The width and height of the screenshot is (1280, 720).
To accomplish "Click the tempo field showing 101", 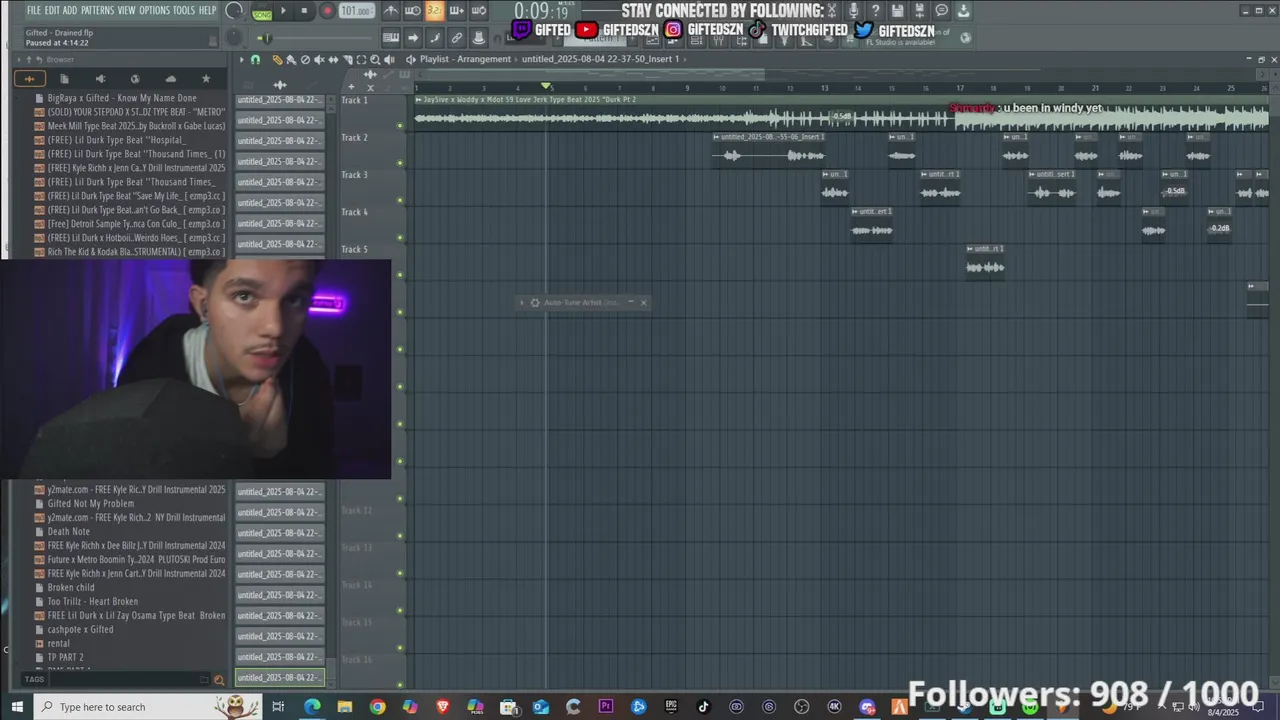I will coord(356,11).
